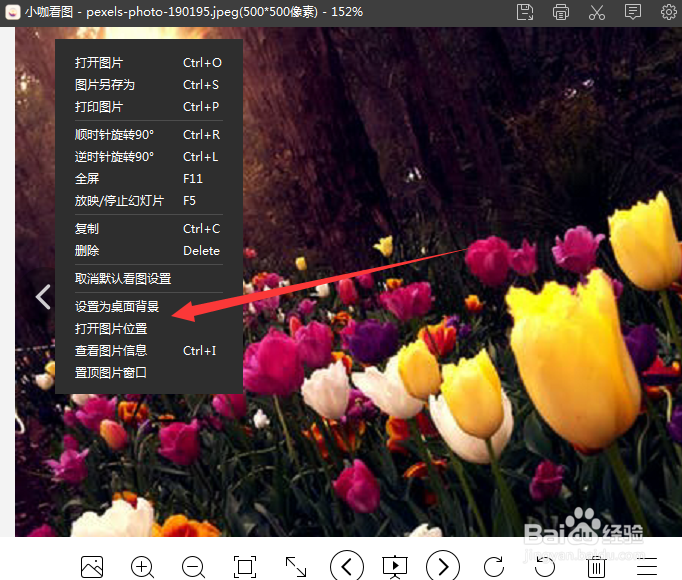Zoom in with the plus magnifier icon

[143, 567]
